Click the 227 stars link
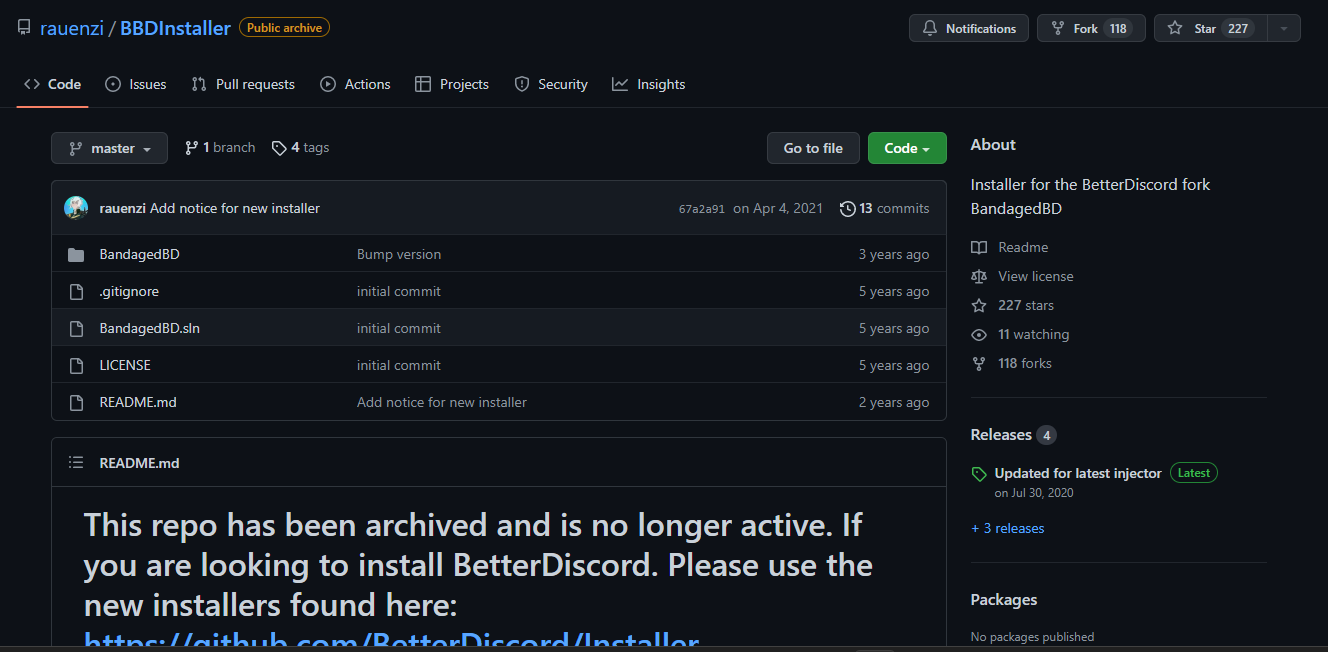This screenshot has width=1328, height=652. (1012, 305)
